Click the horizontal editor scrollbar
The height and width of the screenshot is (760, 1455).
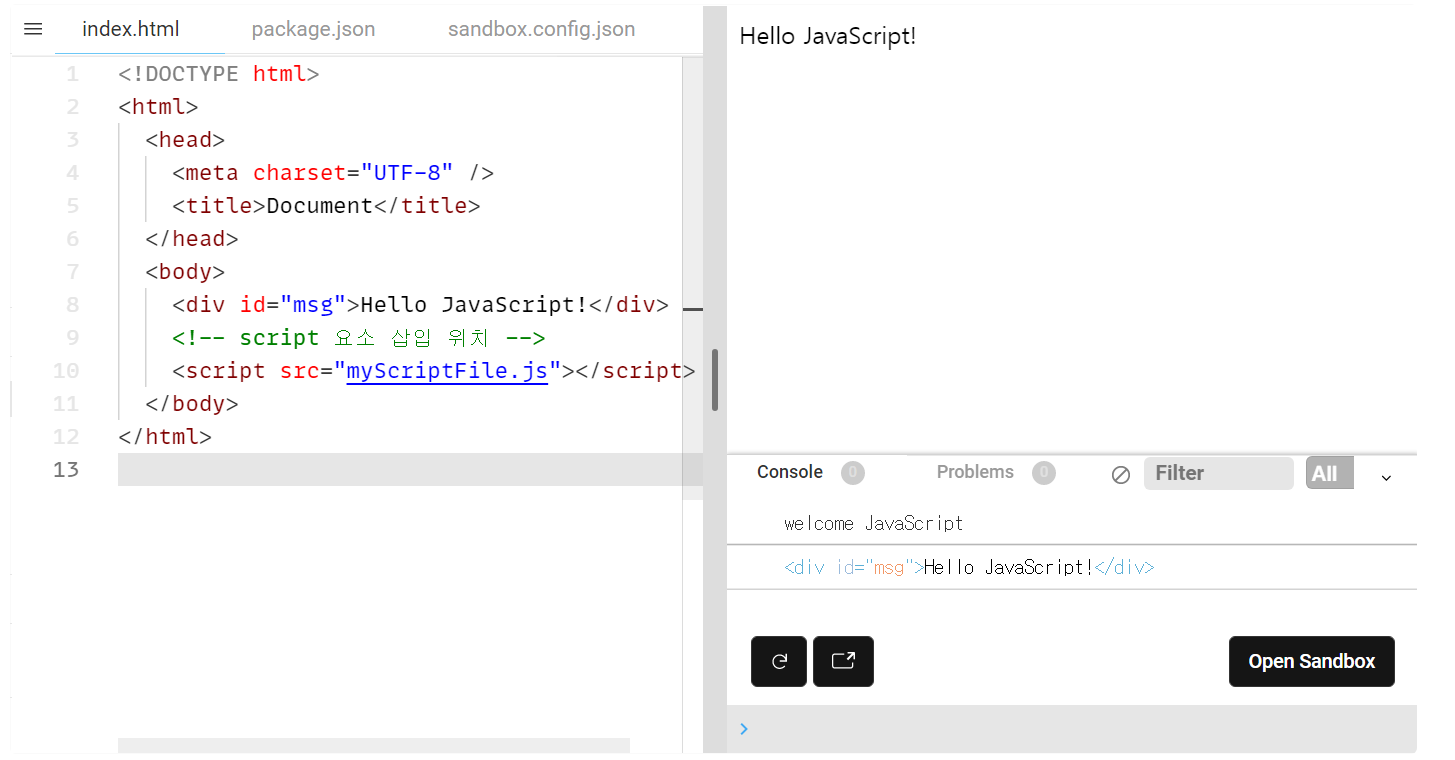tap(374, 745)
